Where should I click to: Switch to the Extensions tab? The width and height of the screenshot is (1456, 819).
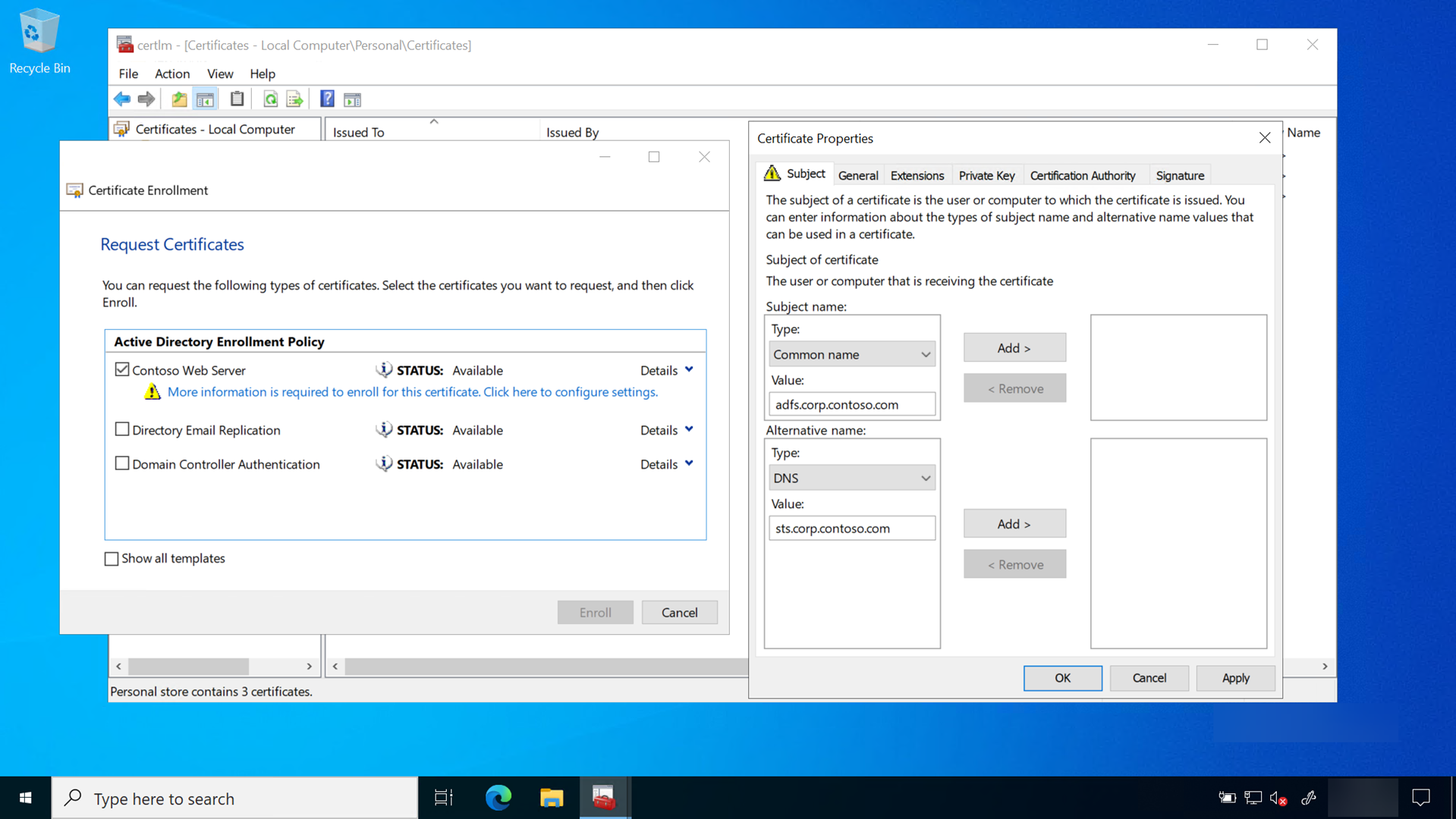coord(917,175)
